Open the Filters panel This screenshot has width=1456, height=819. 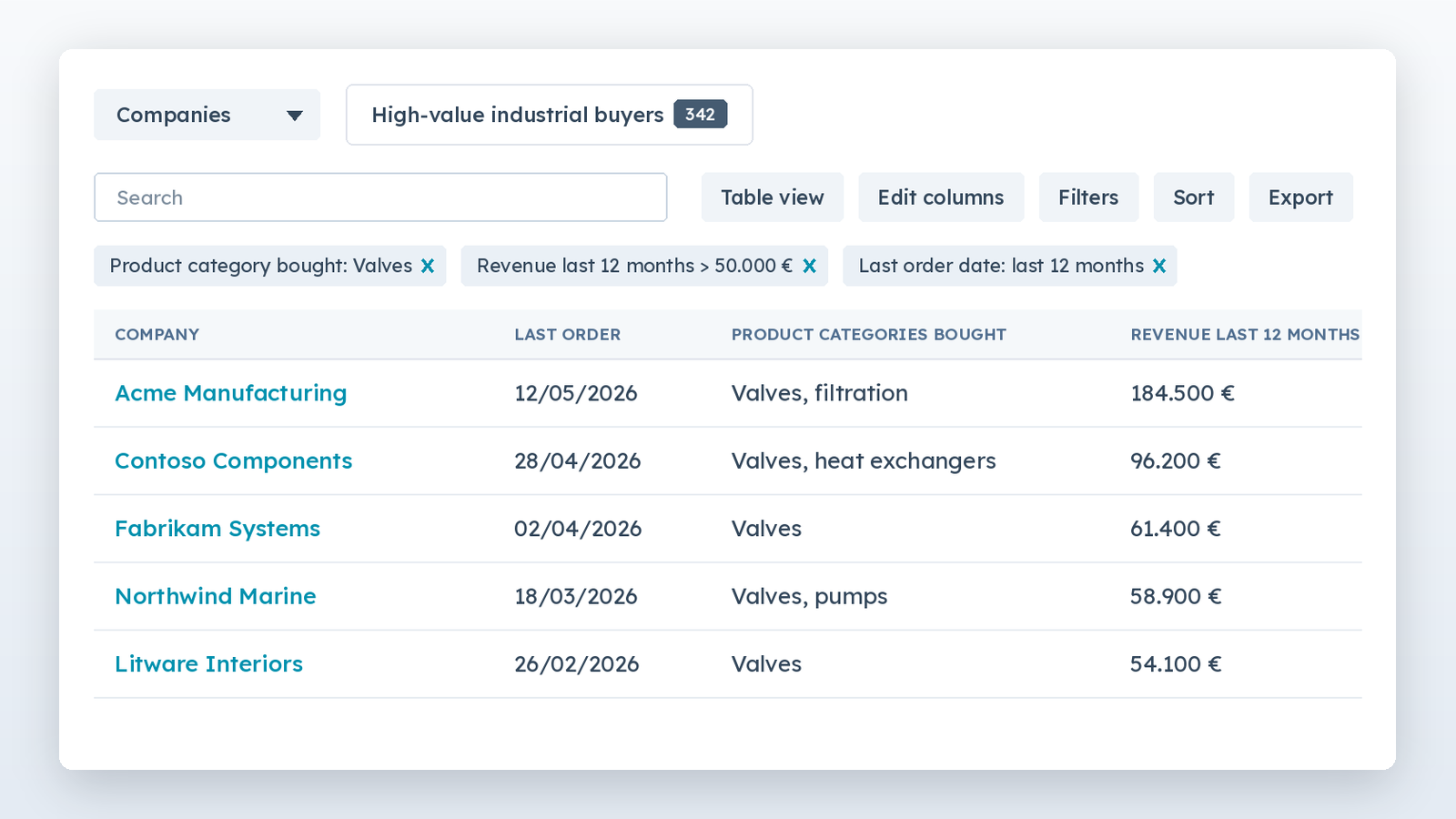[x=1088, y=197]
